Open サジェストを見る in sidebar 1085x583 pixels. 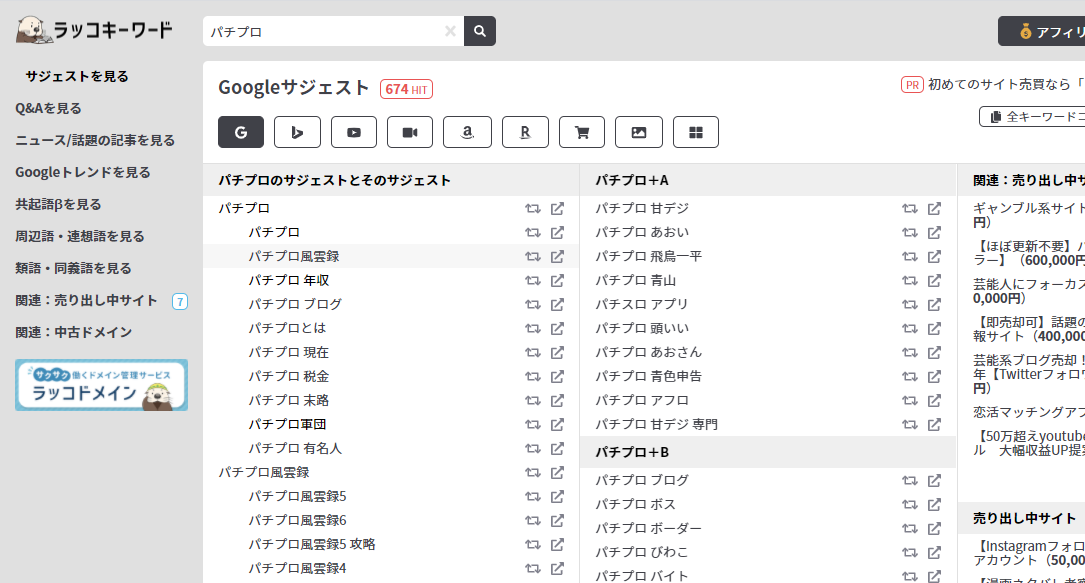pos(77,76)
